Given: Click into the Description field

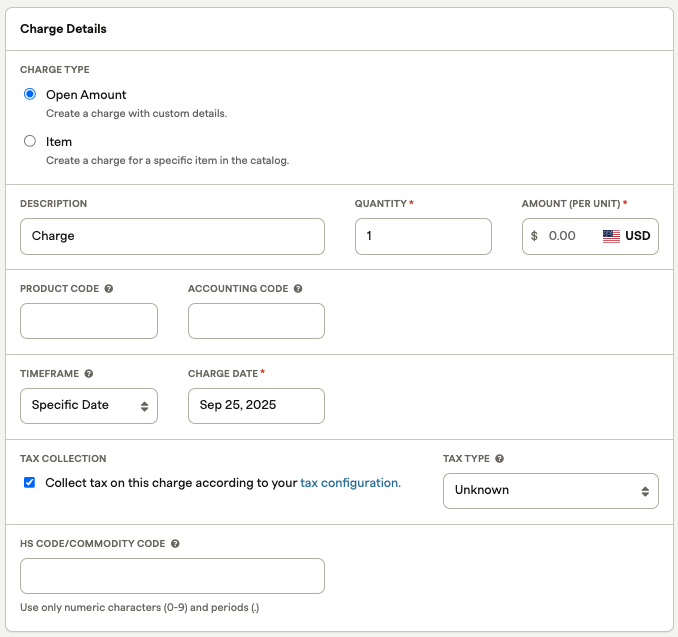Looking at the screenshot, I should (x=172, y=237).
